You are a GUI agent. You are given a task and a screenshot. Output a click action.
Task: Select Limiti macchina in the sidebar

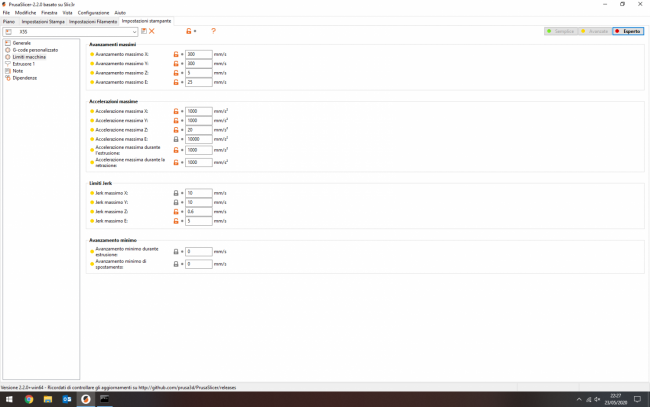click(29, 57)
